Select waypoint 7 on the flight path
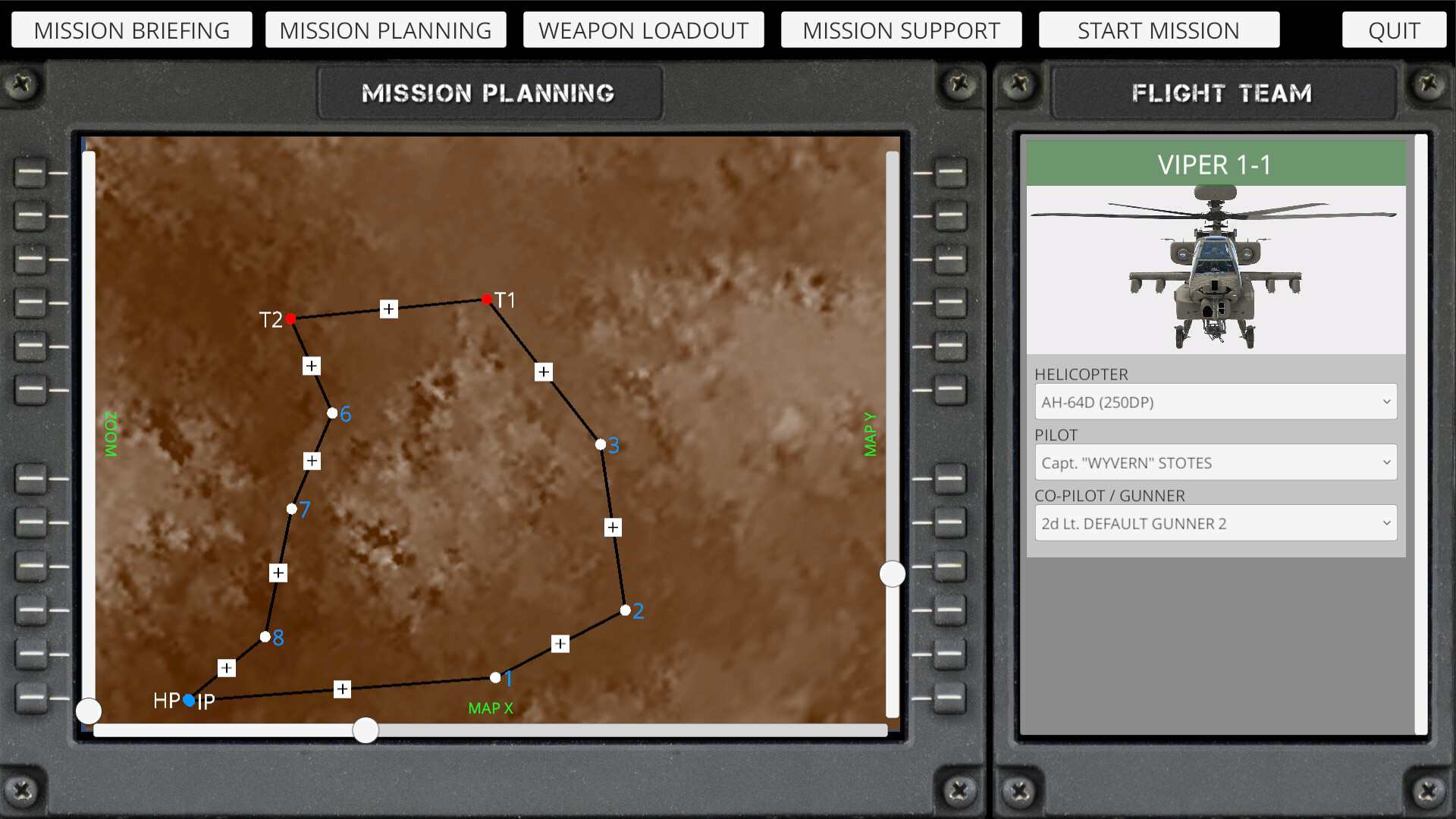Viewport: 1456px width, 819px height. click(x=293, y=508)
